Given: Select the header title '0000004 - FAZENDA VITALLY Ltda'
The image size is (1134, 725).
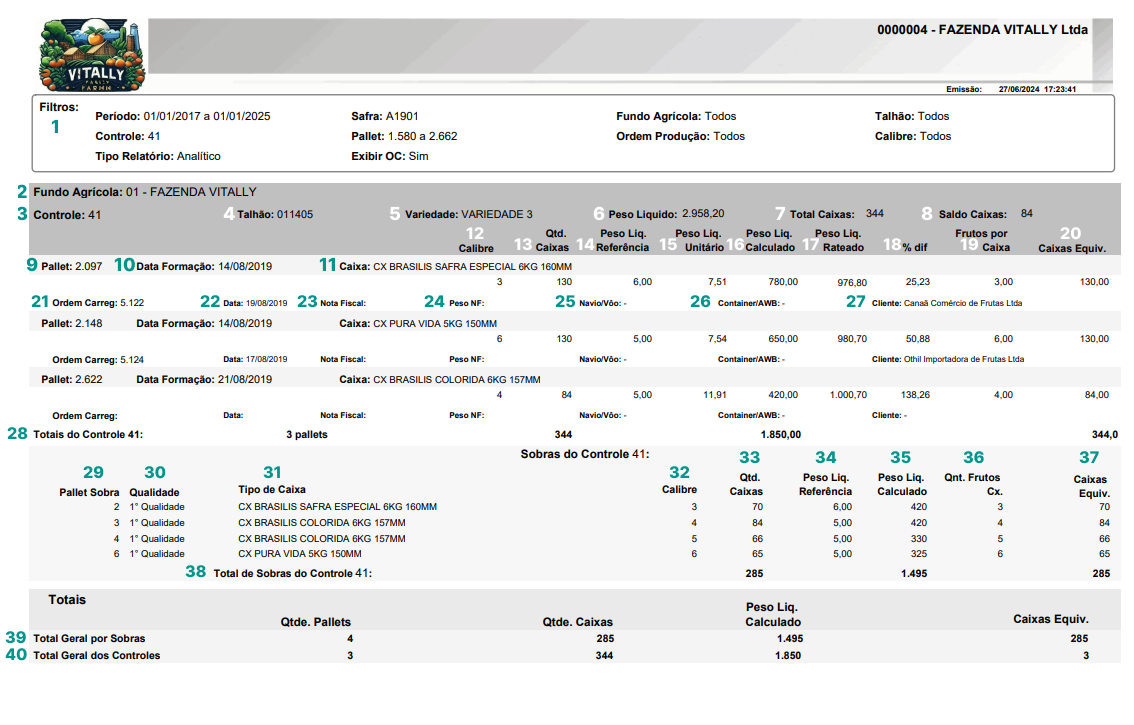Looking at the screenshot, I should click(x=982, y=30).
